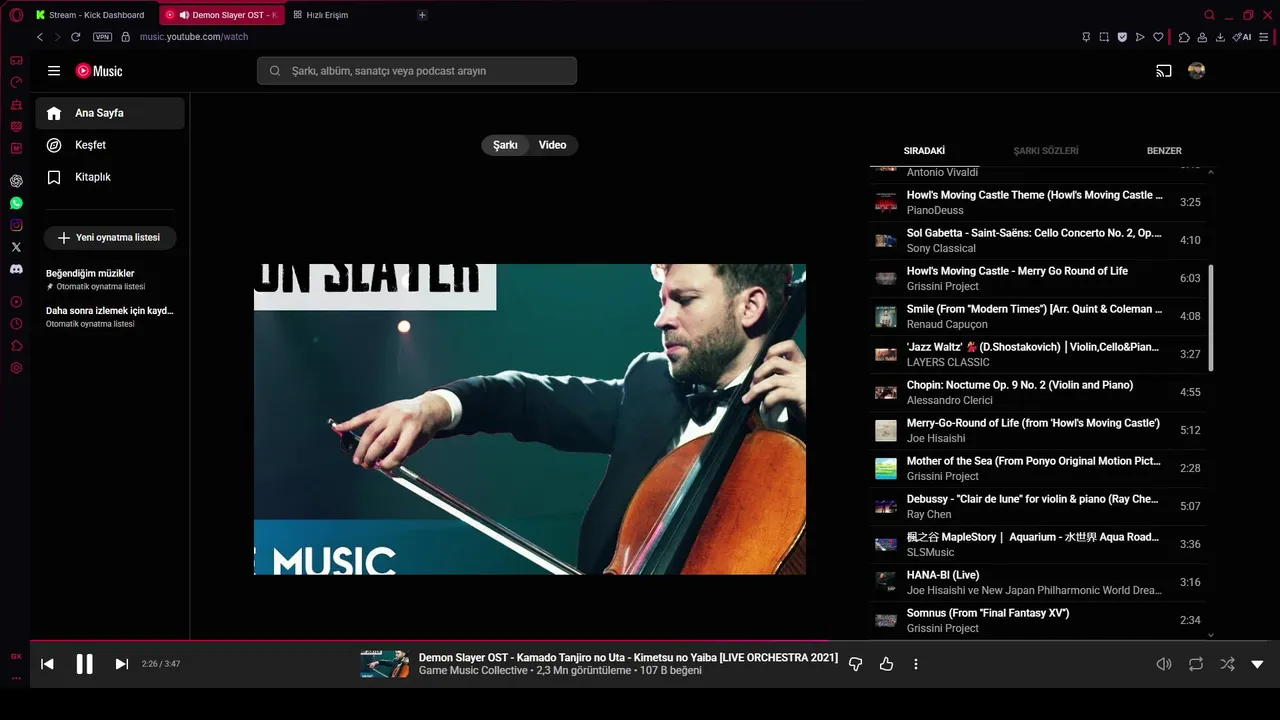Screen dimensions: 1280x720
Task: Click the video player image
Action: 530,419
